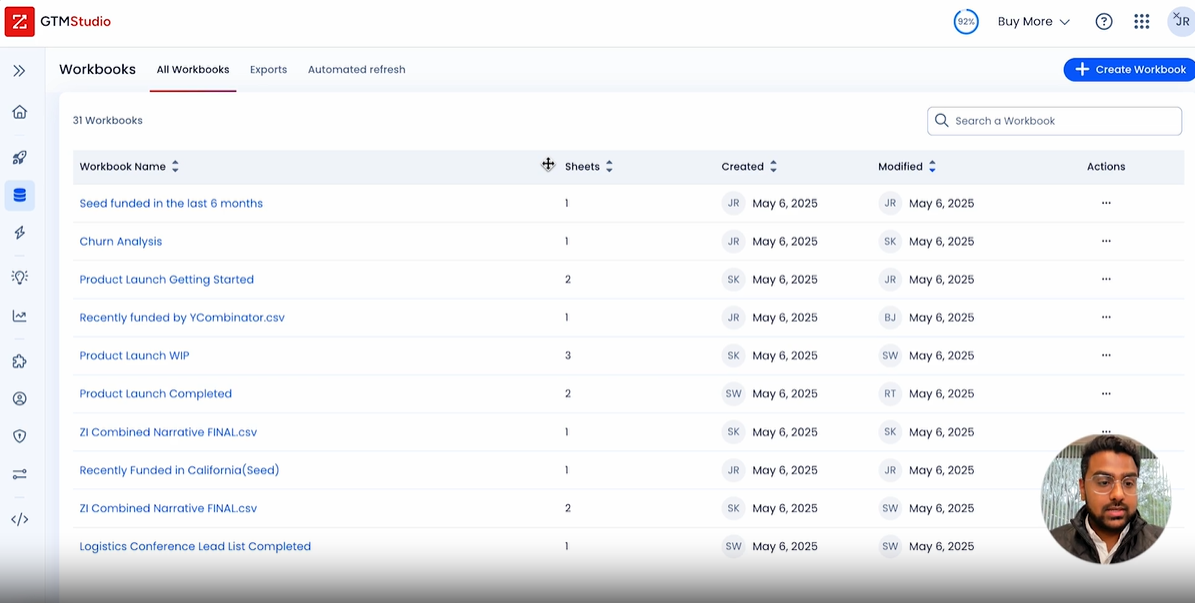Click the sheet count 3 for Product Launch WIP
1195x603 pixels.
pos(568,355)
